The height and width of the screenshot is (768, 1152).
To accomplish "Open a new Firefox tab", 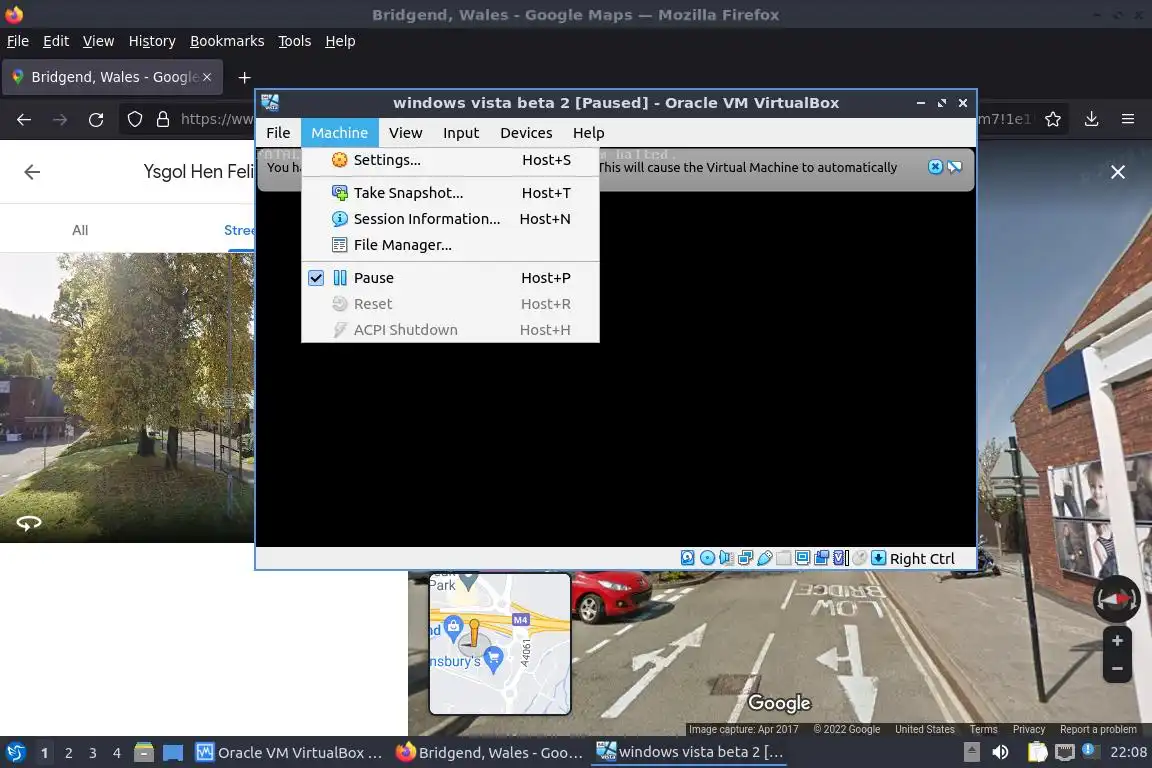I will pos(245,77).
